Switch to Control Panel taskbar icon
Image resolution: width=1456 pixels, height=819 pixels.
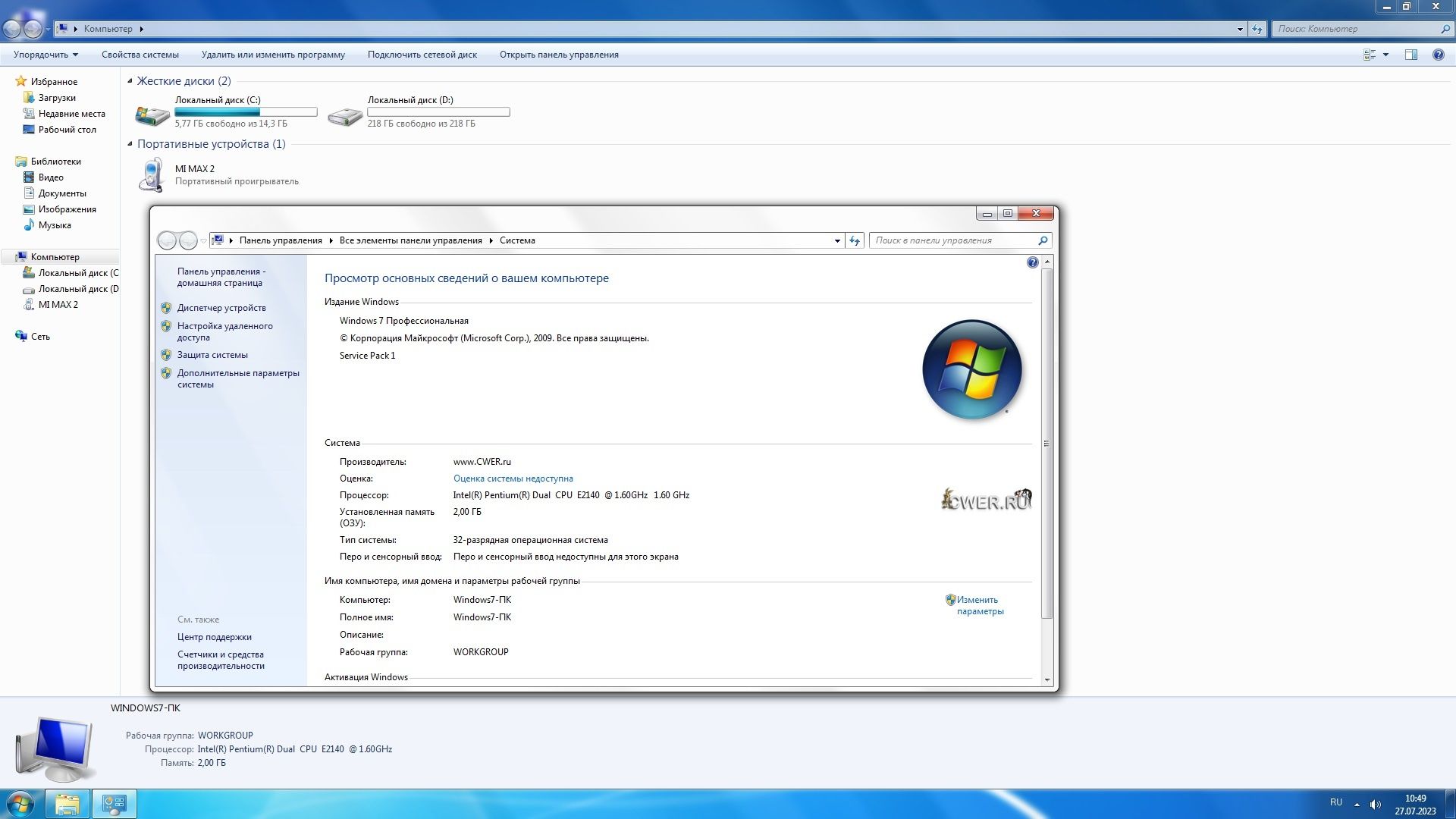point(115,804)
